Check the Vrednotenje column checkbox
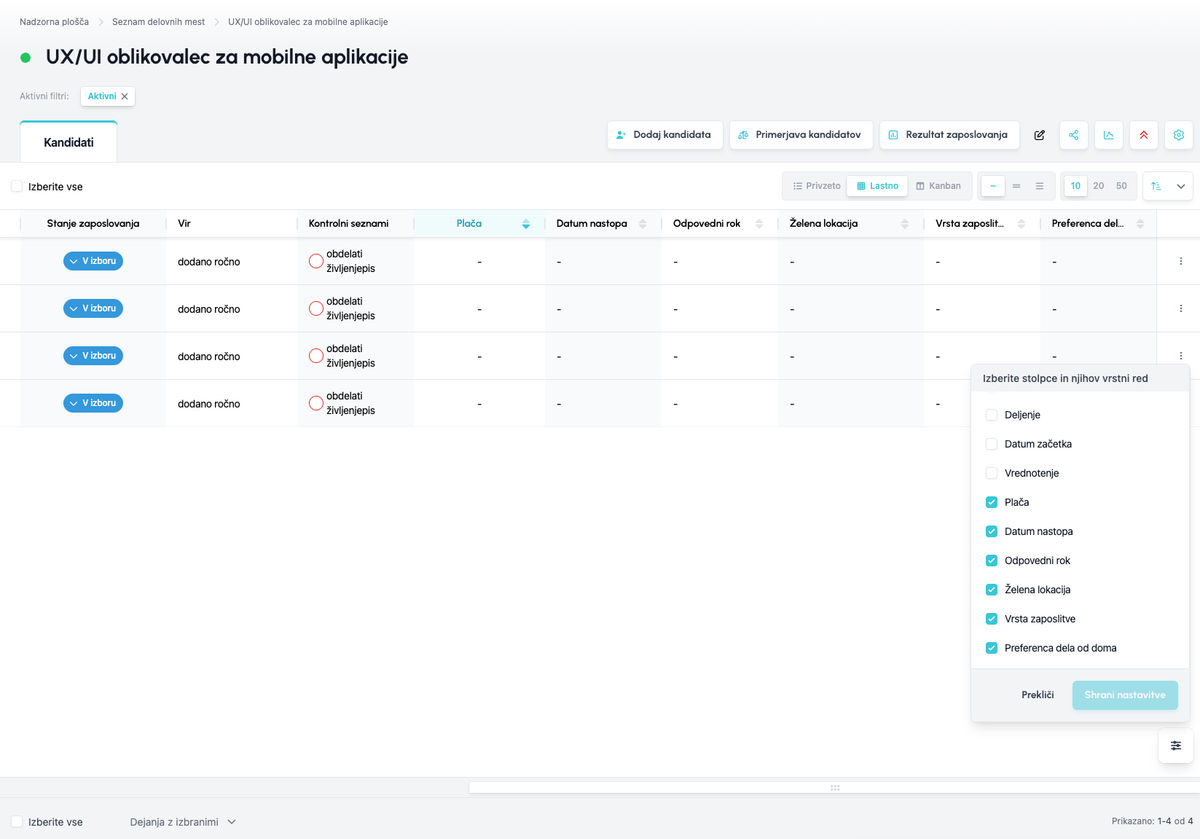 click(992, 473)
